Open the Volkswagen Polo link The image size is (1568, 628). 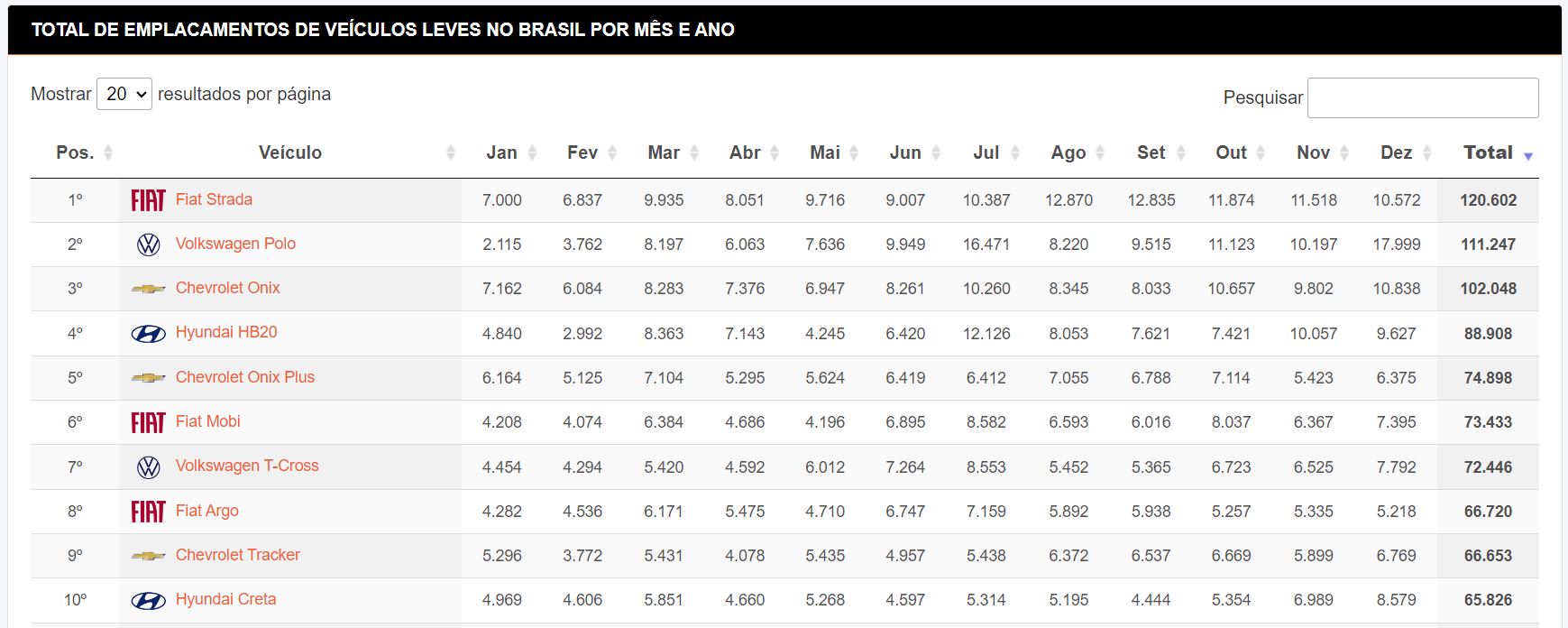point(235,244)
